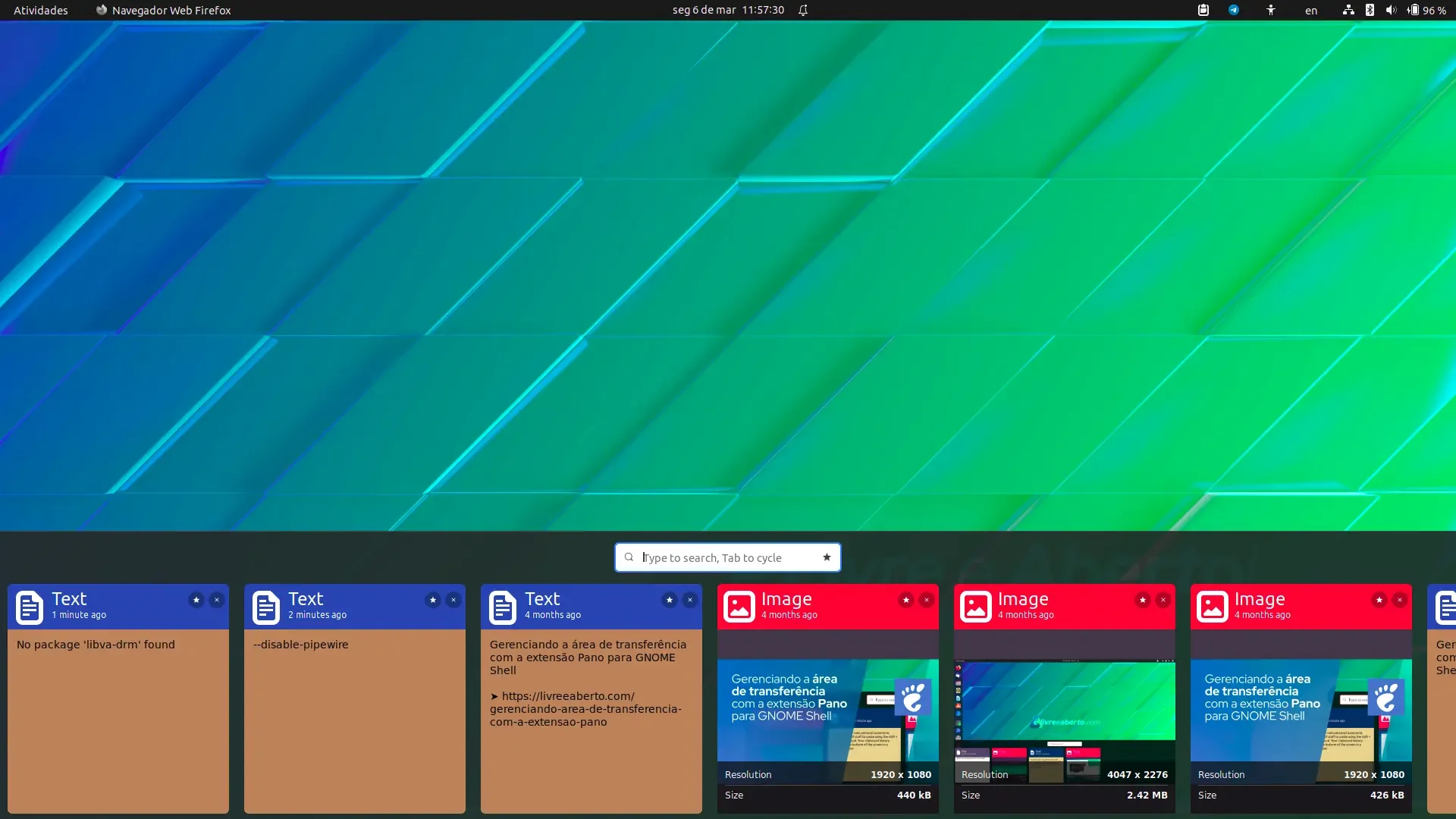Click document icon of Text 4 months ago card
This screenshot has height=819, width=1456.
tap(503, 607)
